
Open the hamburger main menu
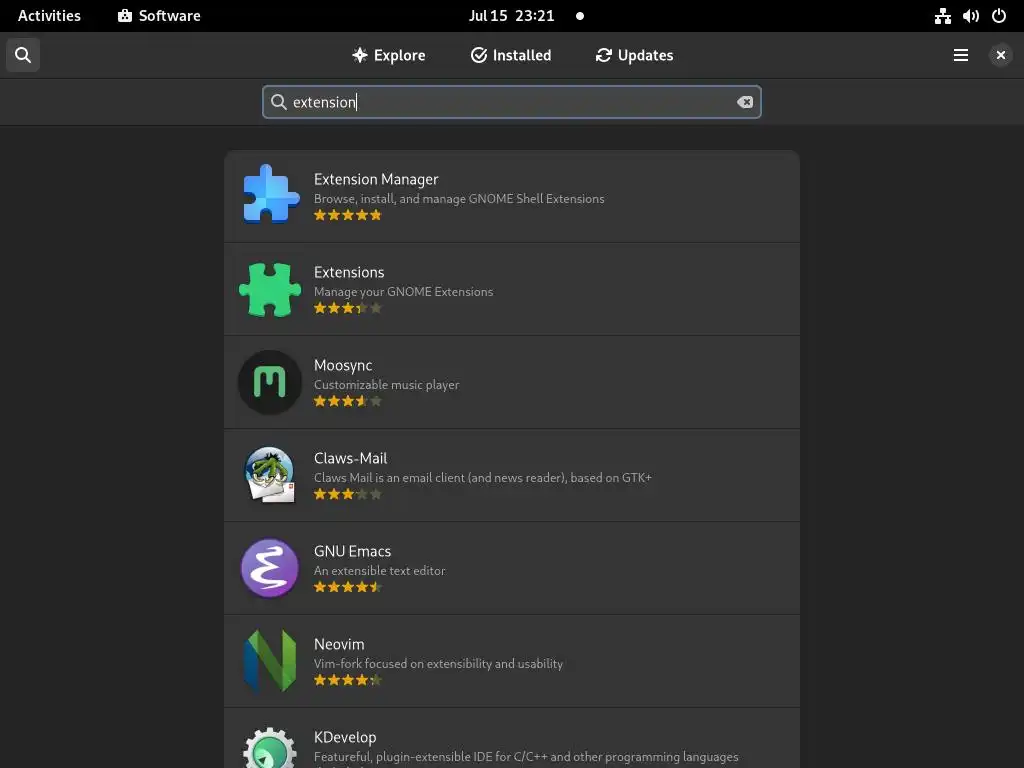(x=961, y=55)
